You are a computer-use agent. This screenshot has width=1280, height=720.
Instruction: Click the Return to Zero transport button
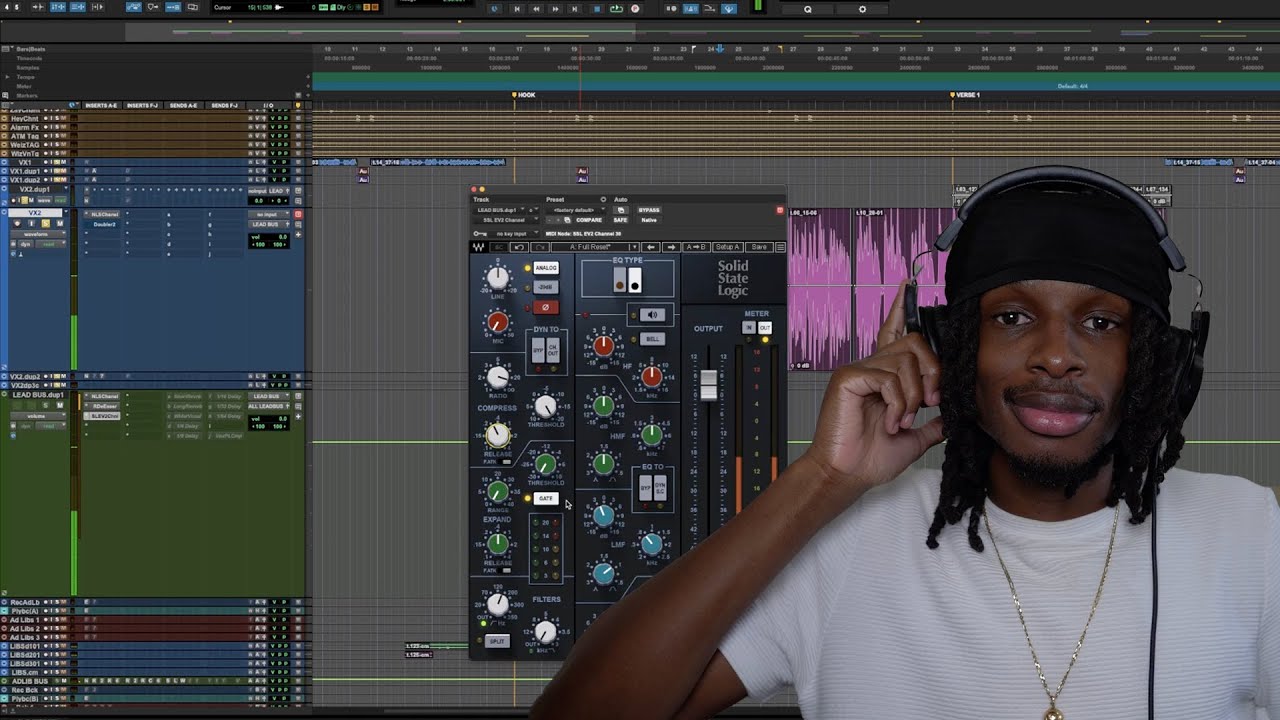517,9
